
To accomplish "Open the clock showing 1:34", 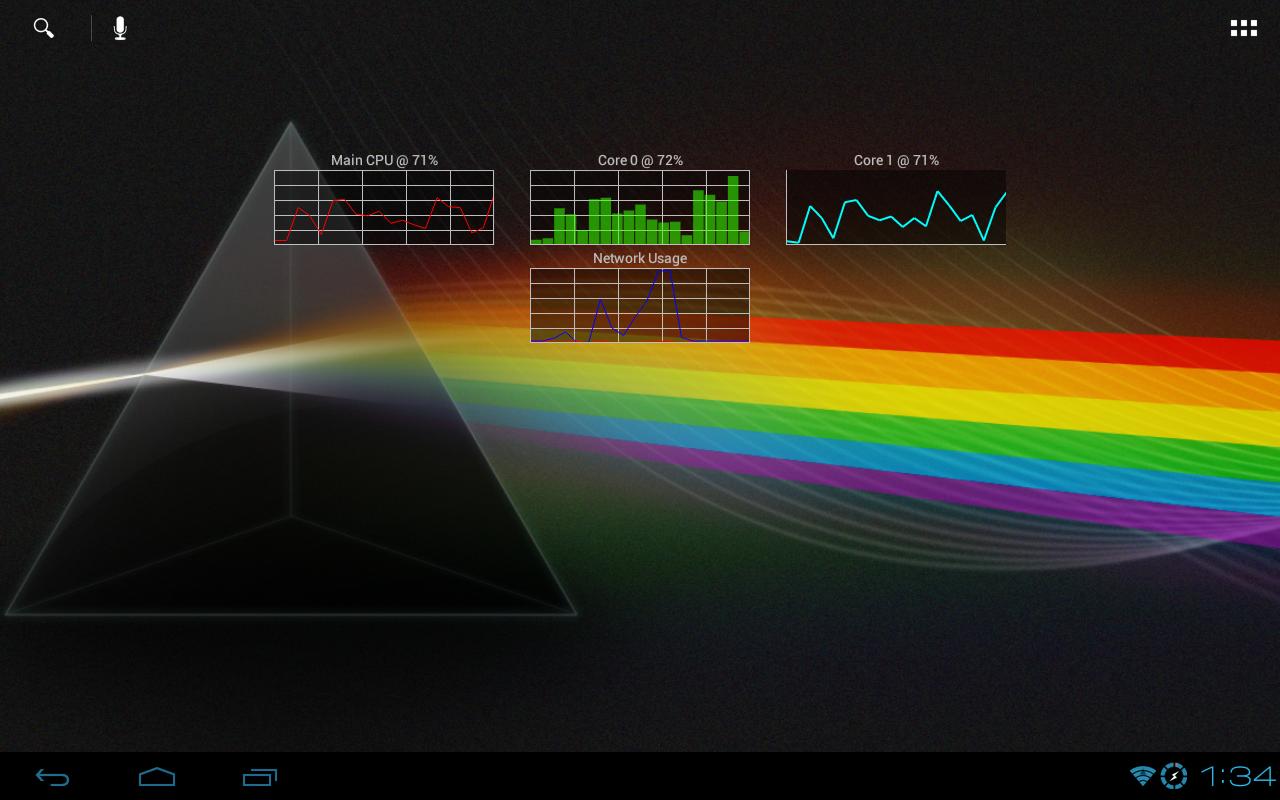I will coord(1238,776).
